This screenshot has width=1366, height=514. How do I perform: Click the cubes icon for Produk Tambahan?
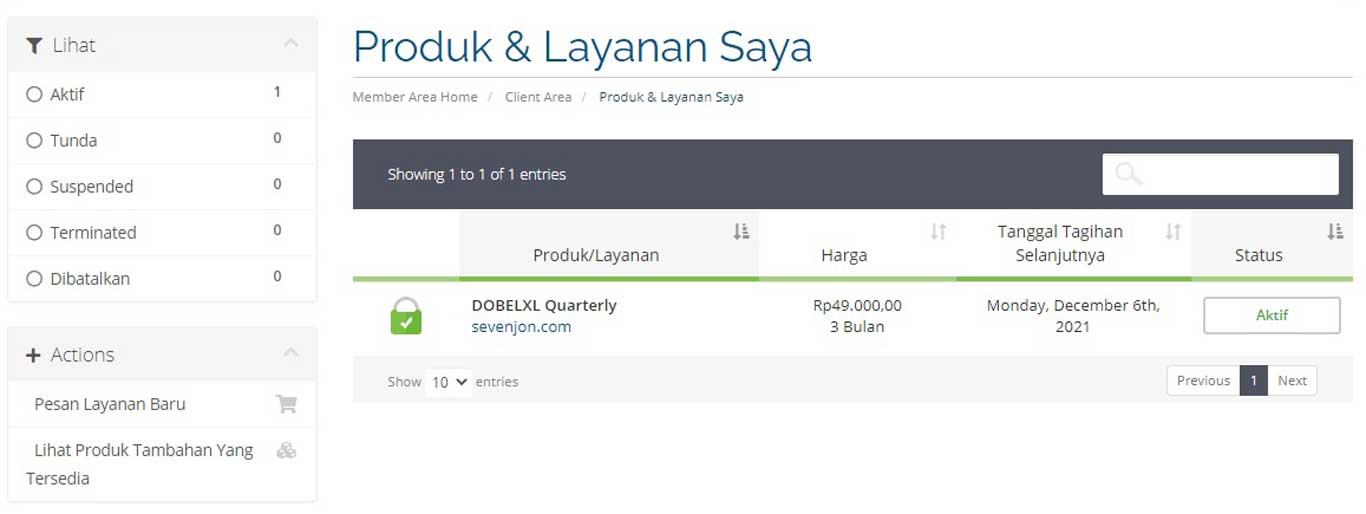point(286,450)
